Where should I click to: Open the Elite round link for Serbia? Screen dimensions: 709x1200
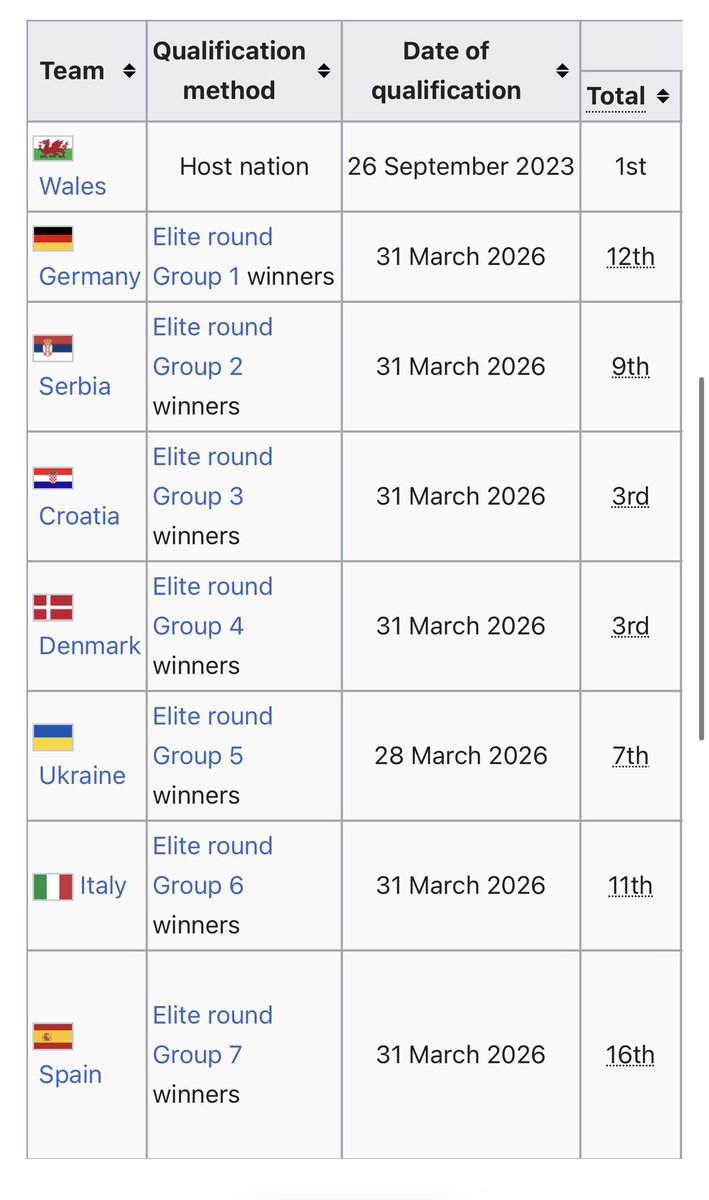coord(212,327)
